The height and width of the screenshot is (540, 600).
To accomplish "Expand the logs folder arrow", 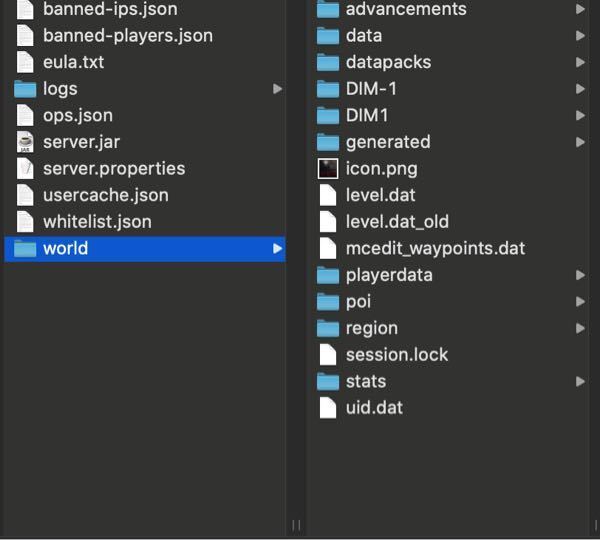I will point(277,89).
